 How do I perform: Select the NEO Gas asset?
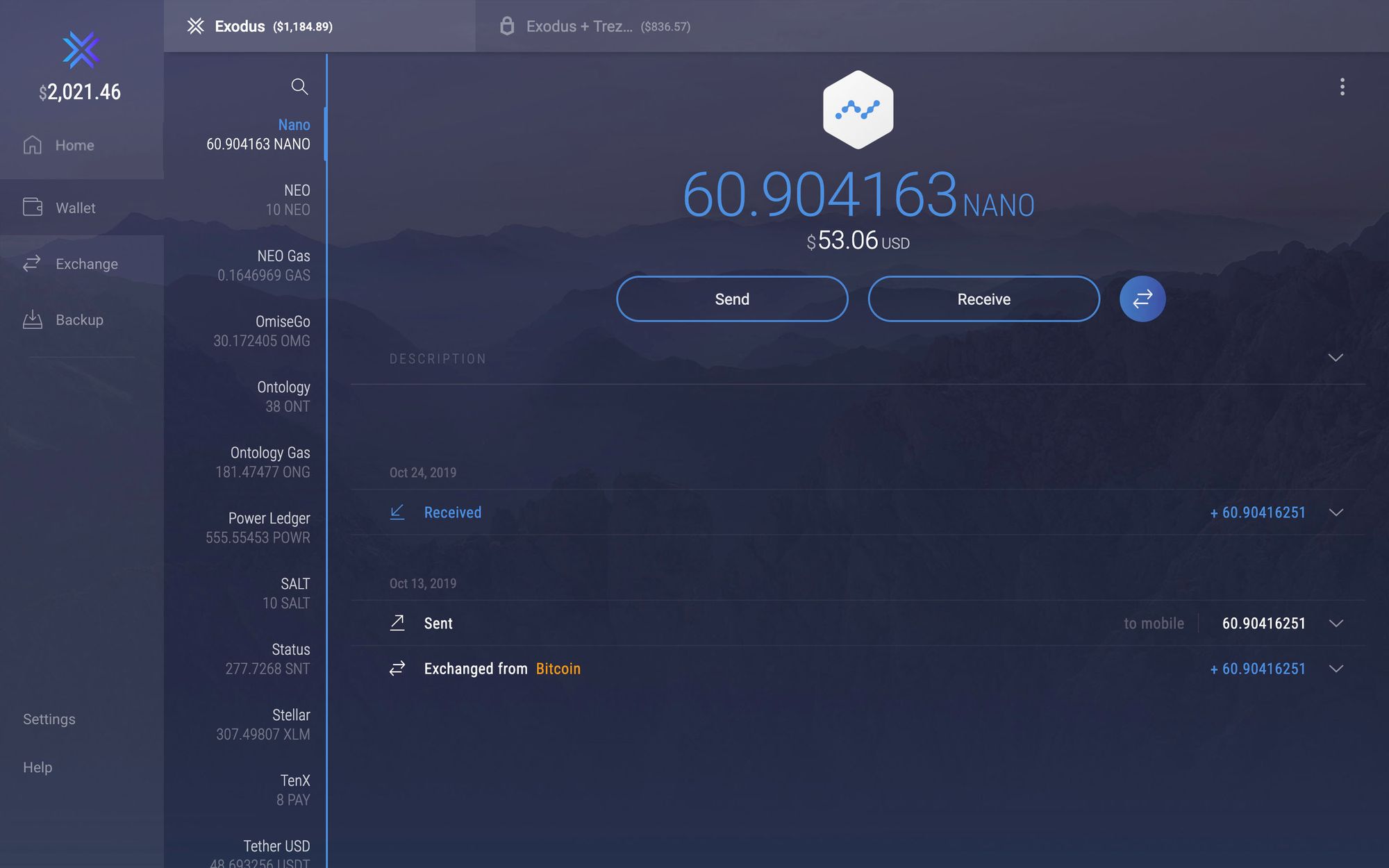pyautogui.click(x=245, y=265)
